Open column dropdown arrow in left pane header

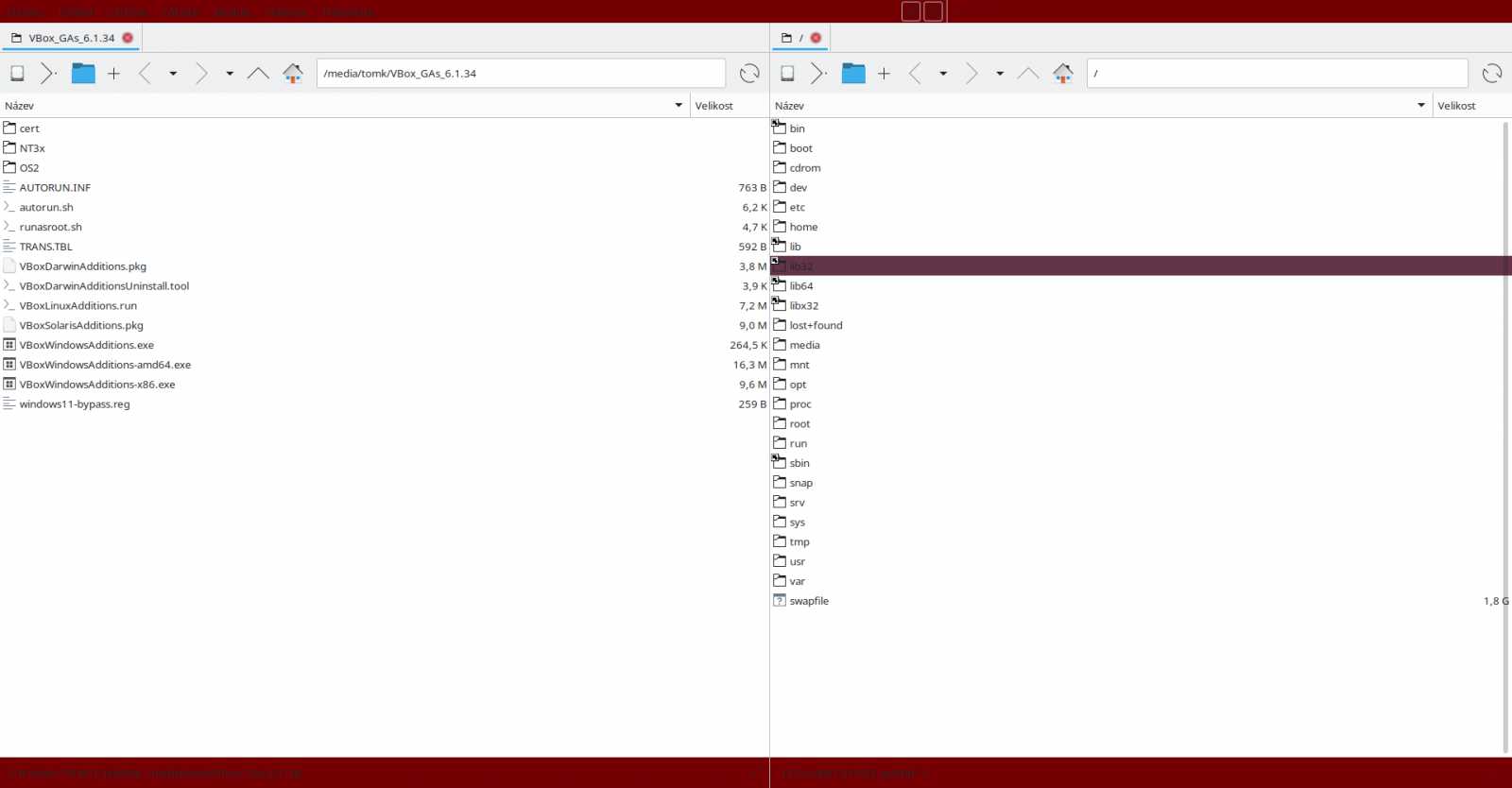click(x=679, y=105)
